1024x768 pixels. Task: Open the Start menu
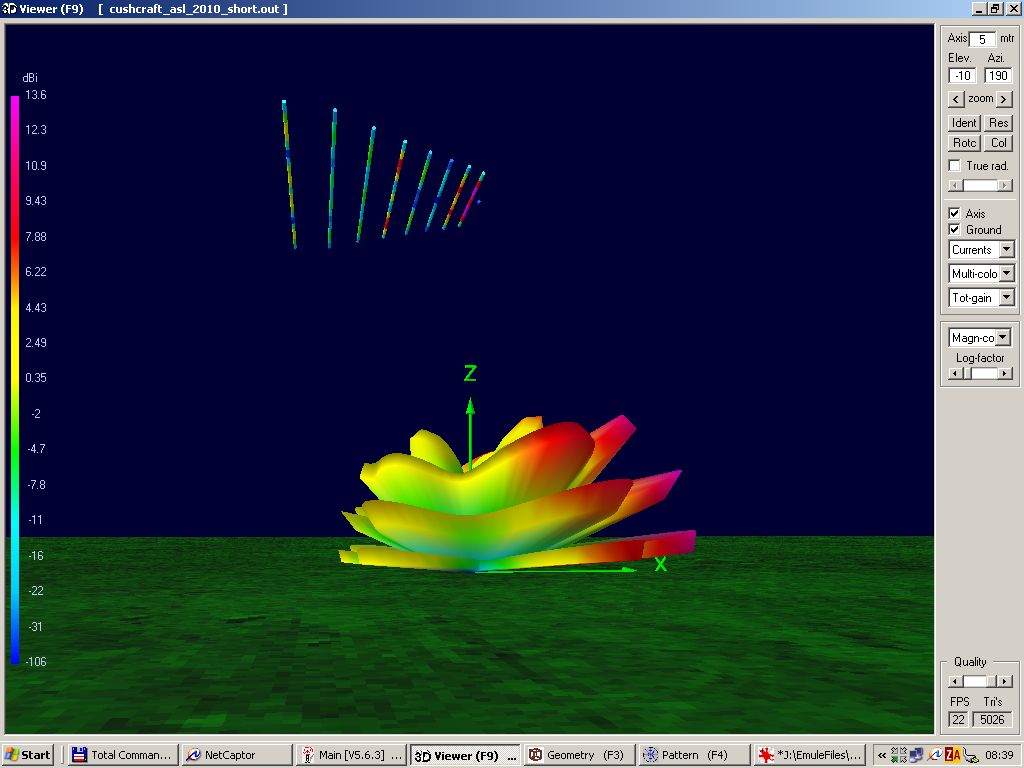[27, 755]
